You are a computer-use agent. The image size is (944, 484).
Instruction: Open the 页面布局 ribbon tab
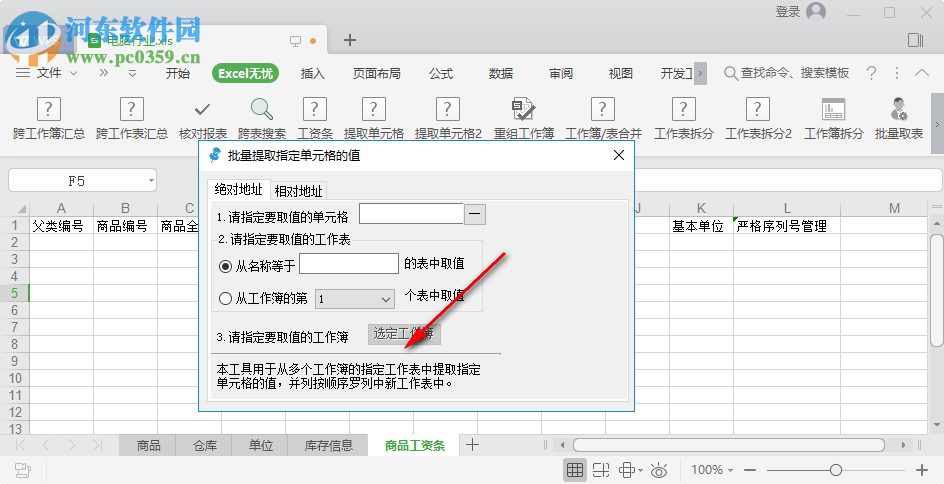377,73
